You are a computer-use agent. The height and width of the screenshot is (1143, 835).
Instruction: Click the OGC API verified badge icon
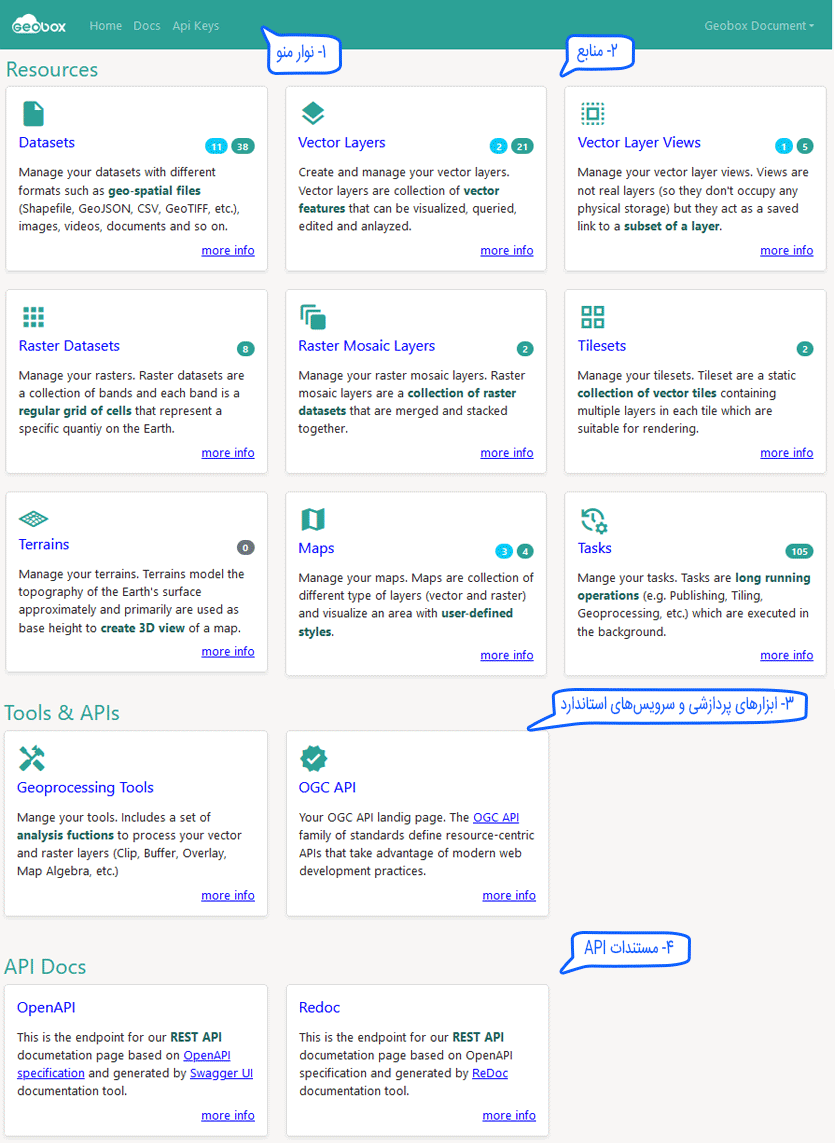click(314, 758)
